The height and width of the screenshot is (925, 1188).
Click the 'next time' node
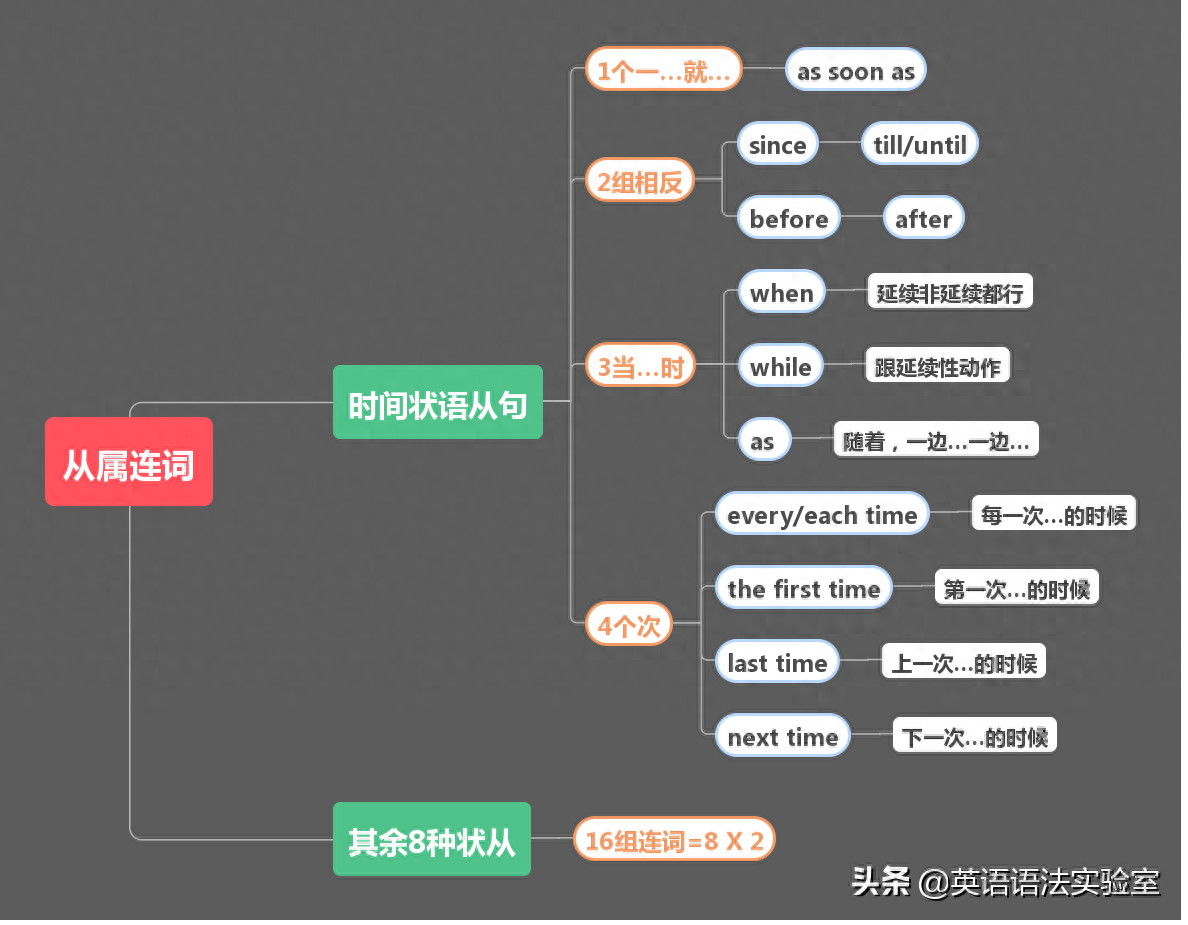[782, 737]
